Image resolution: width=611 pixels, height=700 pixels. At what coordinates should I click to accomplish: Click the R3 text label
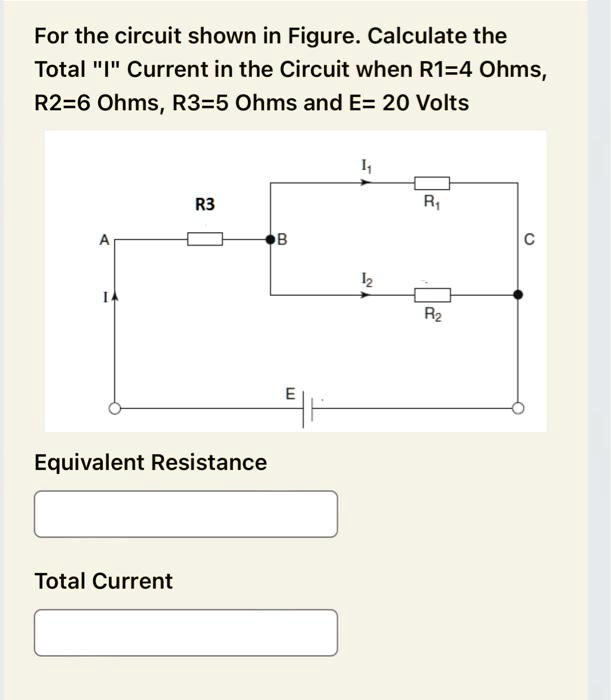click(x=204, y=205)
